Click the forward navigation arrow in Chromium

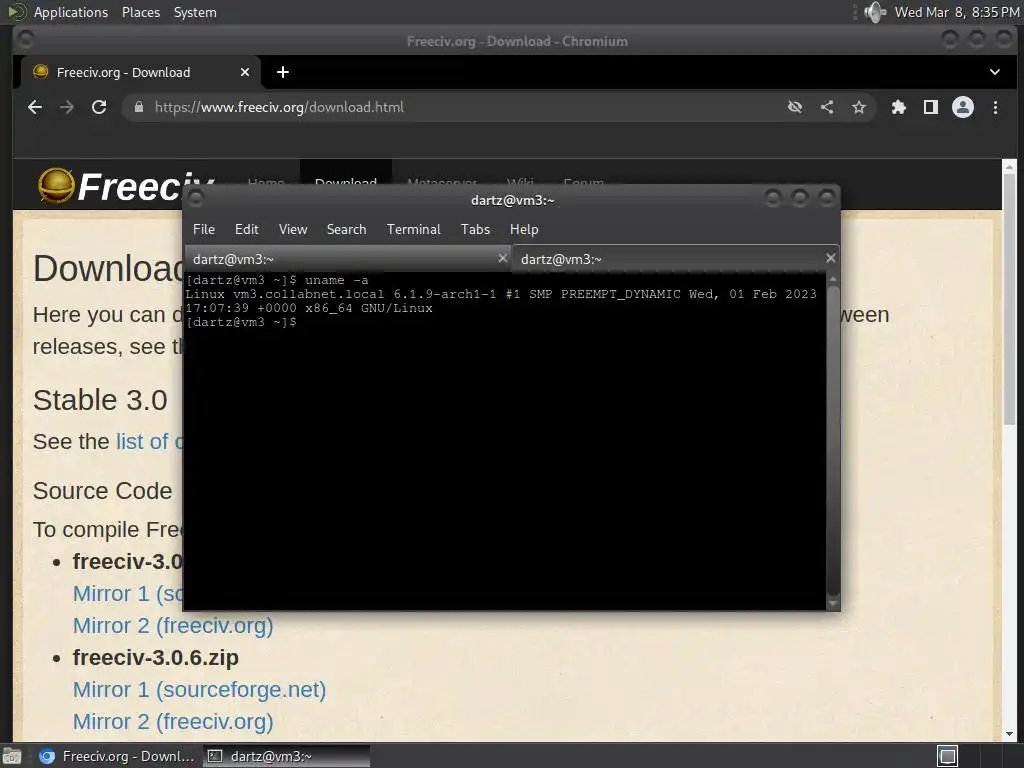(x=67, y=107)
